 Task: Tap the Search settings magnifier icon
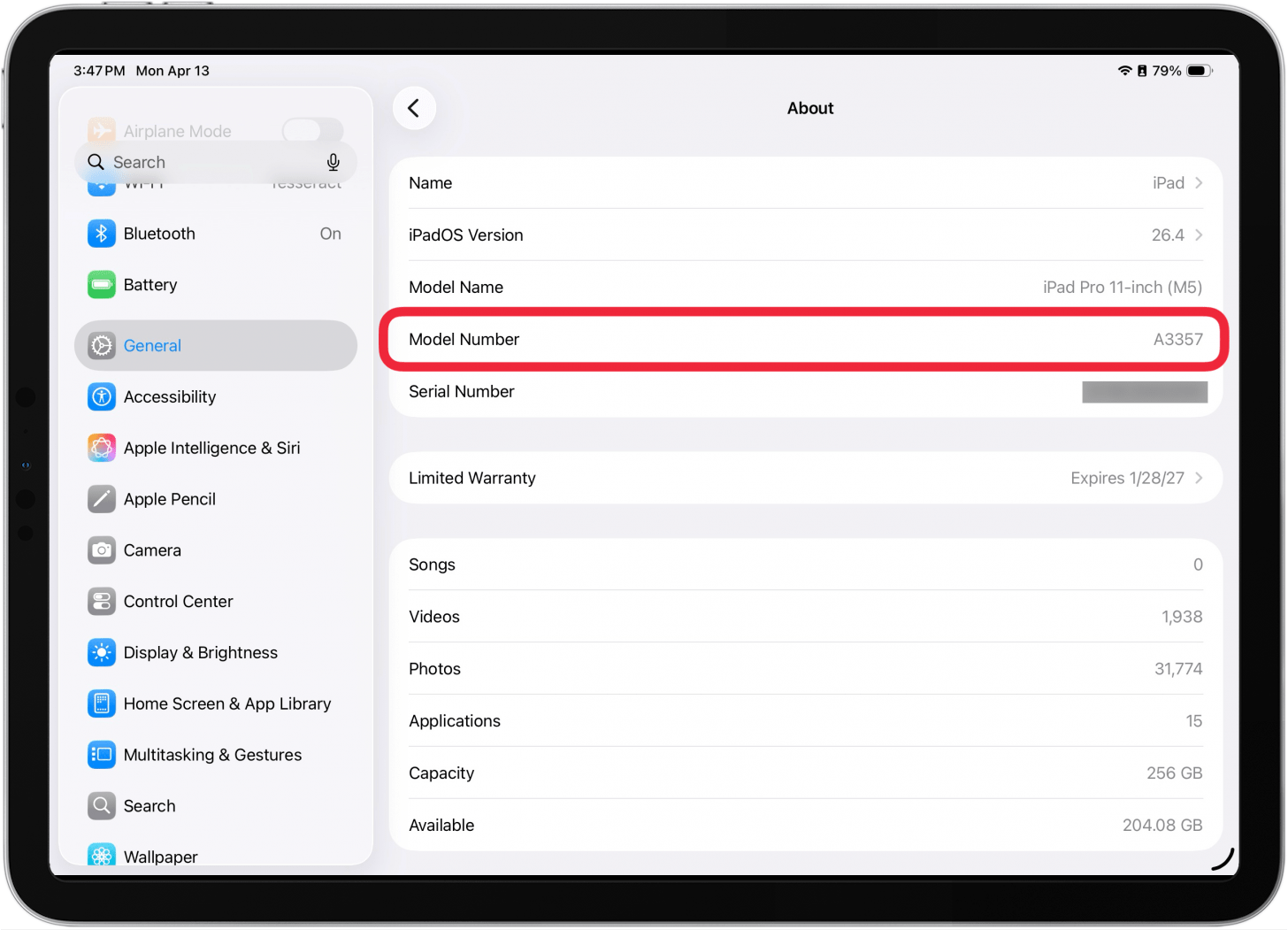(x=102, y=806)
